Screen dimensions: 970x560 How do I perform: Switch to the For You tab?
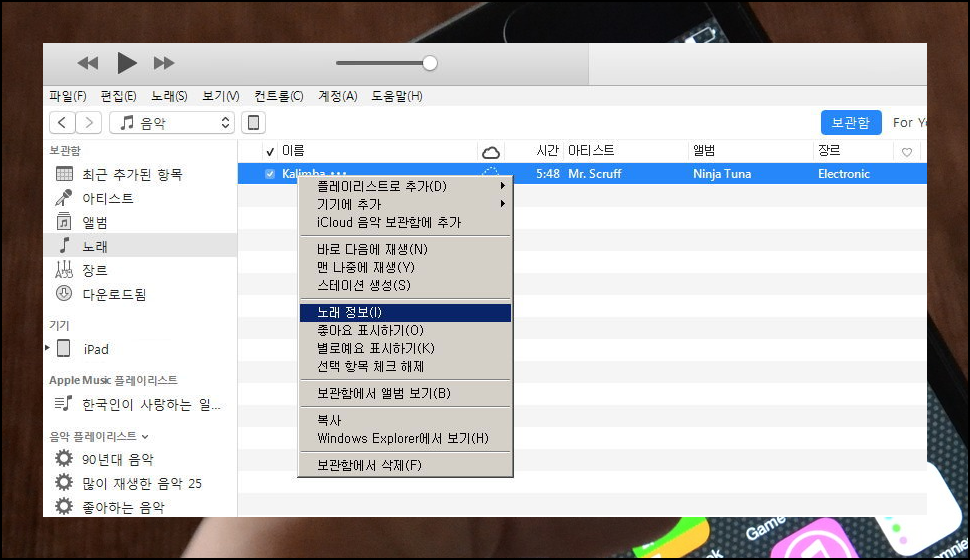[909, 123]
